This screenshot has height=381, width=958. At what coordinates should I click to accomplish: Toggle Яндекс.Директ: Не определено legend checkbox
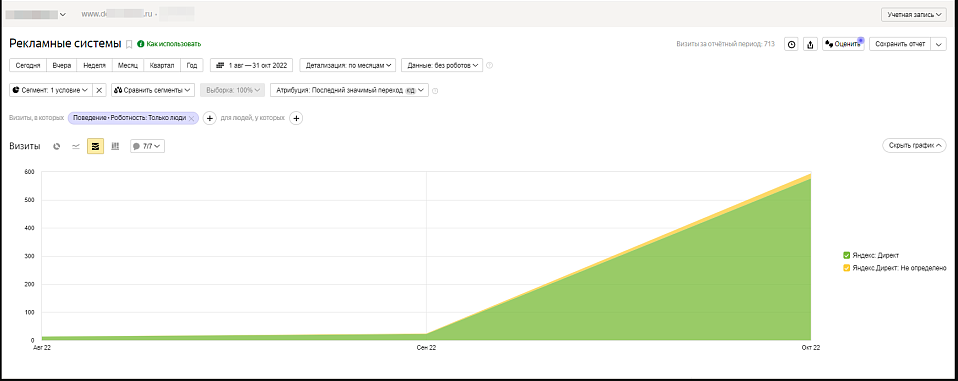pos(846,268)
